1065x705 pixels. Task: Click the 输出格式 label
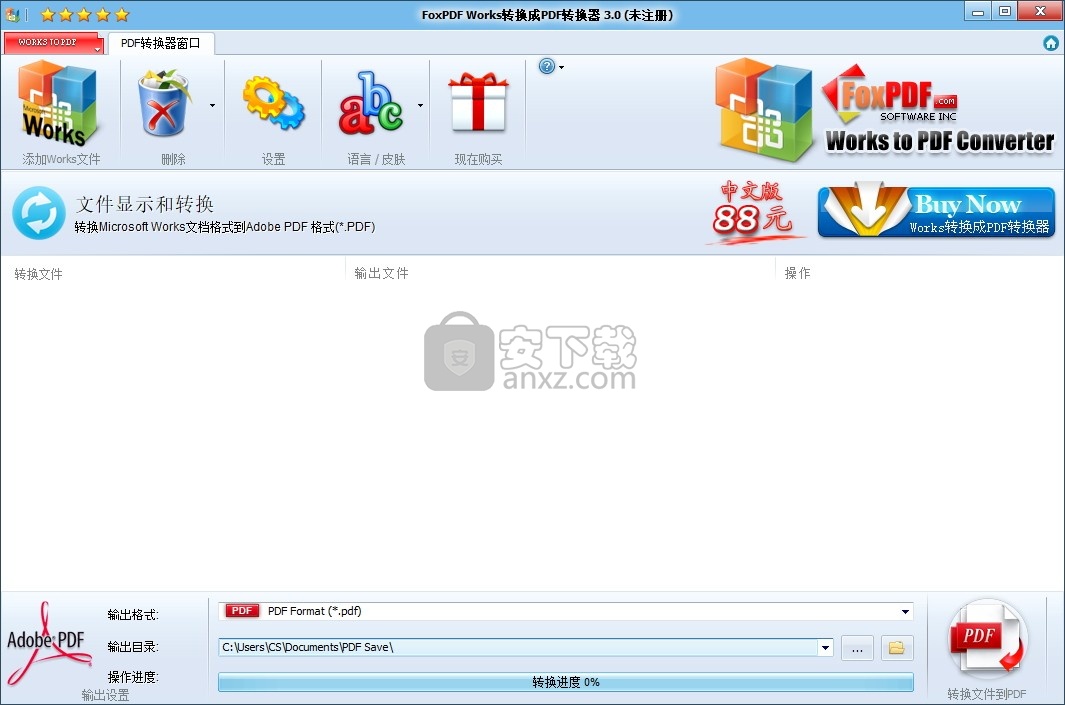pyautogui.click(x=133, y=615)
